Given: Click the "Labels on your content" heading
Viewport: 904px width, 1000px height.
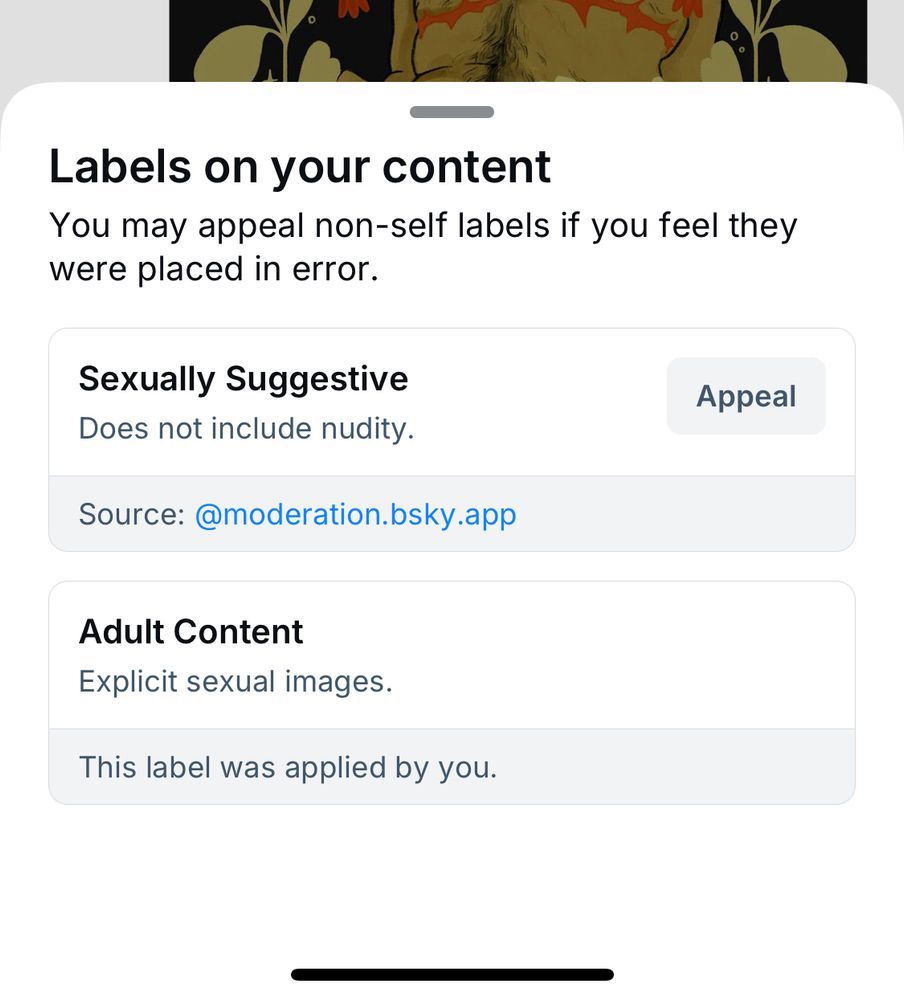Looking at the screenshot, I should click(300, 166).
